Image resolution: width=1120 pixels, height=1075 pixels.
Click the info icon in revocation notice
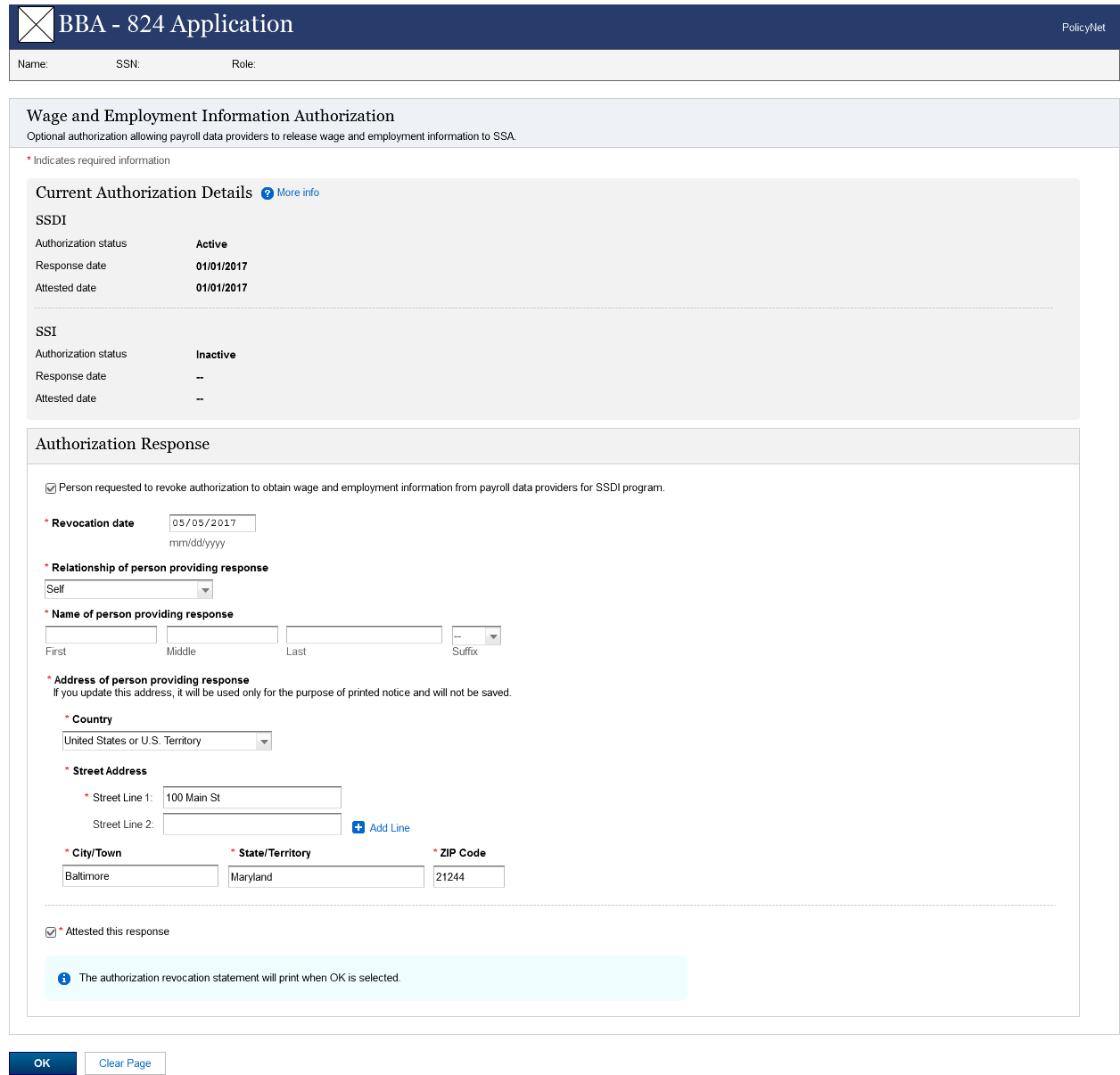click(x=64, y=979)
